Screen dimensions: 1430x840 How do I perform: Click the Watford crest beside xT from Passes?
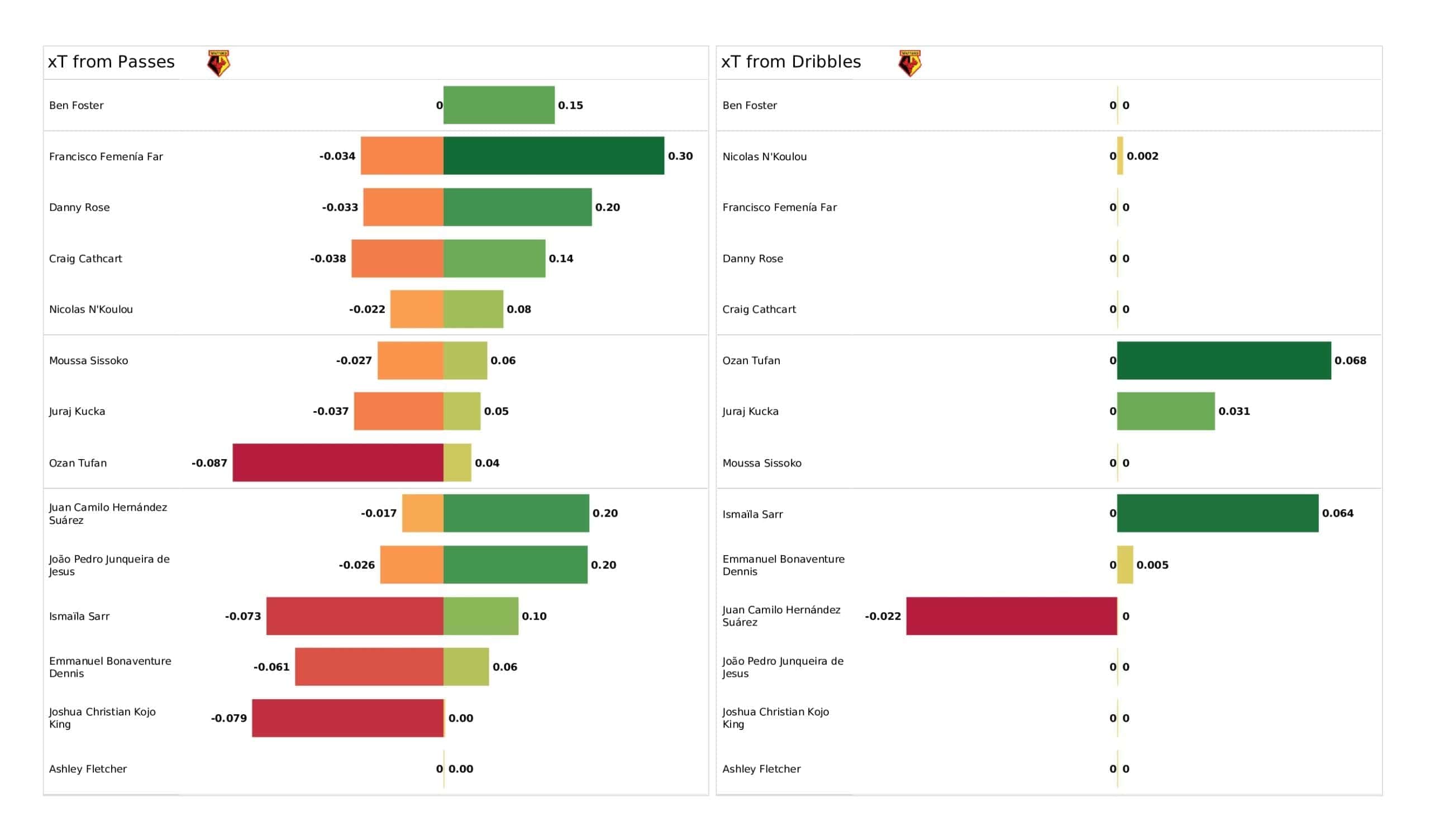click(x=218, y=63)
